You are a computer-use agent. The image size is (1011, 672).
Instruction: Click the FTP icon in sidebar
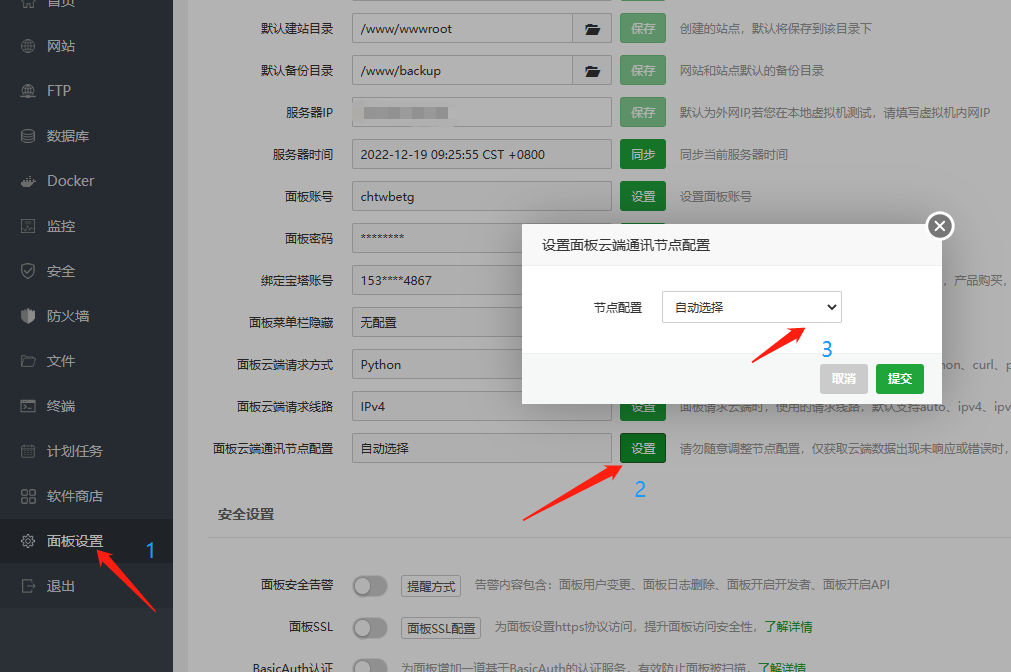tap(28, 91)
